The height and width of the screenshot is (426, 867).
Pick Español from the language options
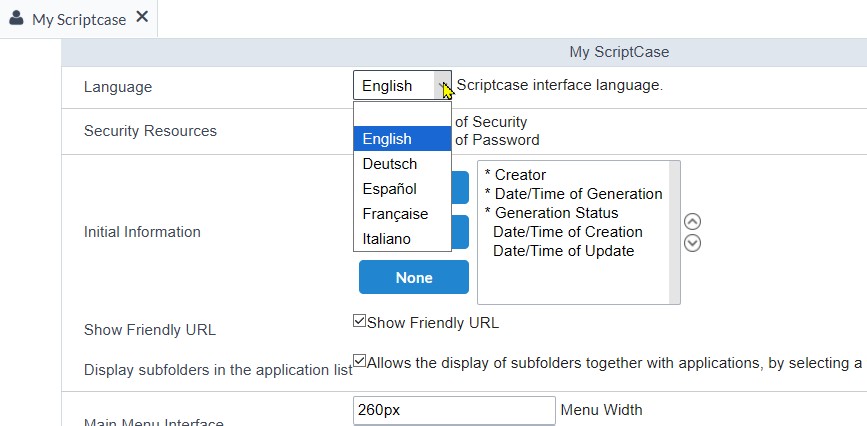pos(402,189)
